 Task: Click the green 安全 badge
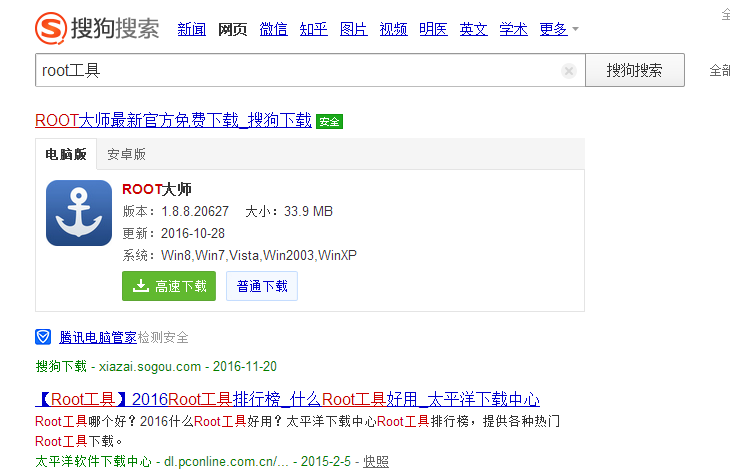pos(329,122)
